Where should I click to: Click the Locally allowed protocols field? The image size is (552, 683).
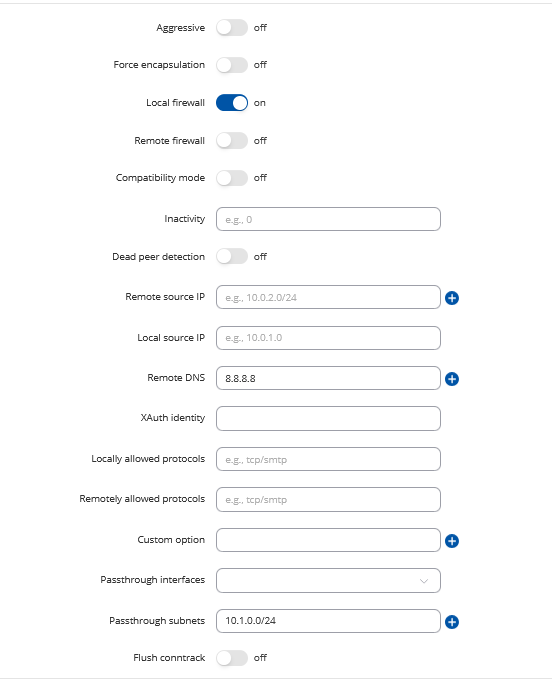click(328, 459)
